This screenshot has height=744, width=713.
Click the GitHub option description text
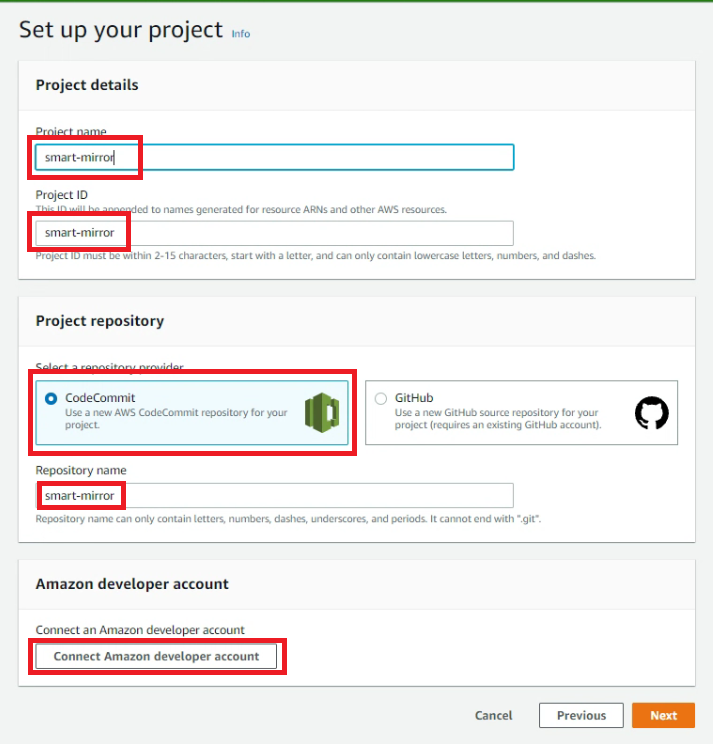tap(498, 418)
